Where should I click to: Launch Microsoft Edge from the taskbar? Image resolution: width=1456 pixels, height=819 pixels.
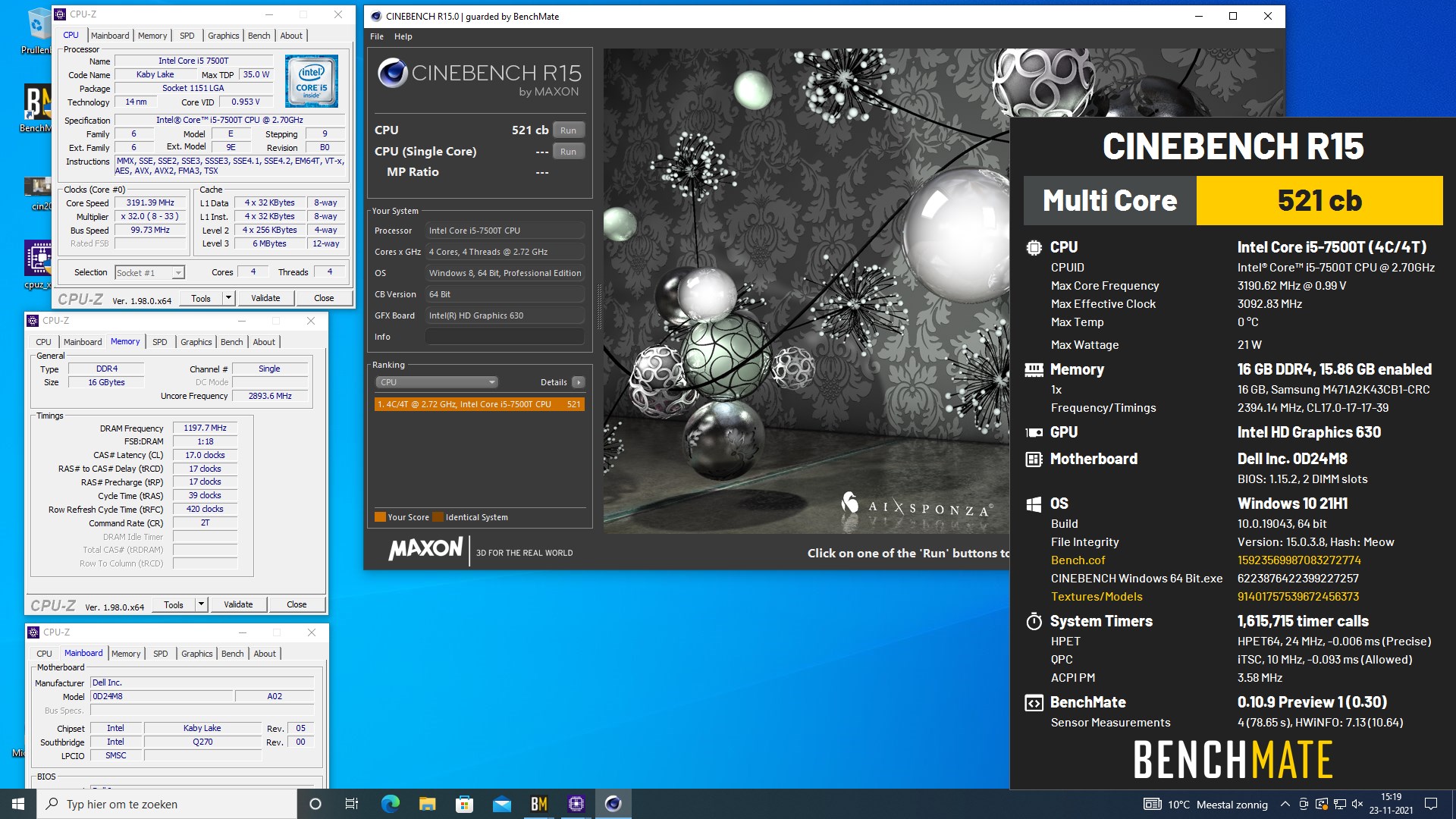390,804
